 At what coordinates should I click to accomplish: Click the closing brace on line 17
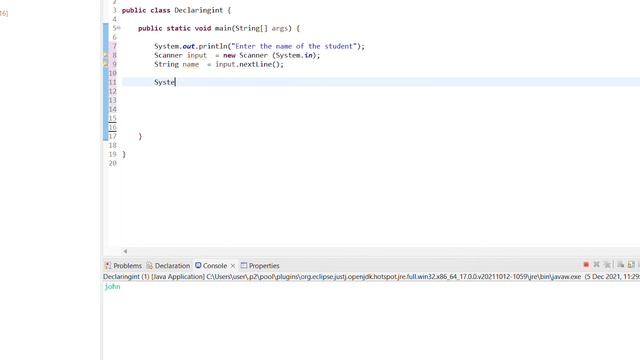(x=140, y=136)
